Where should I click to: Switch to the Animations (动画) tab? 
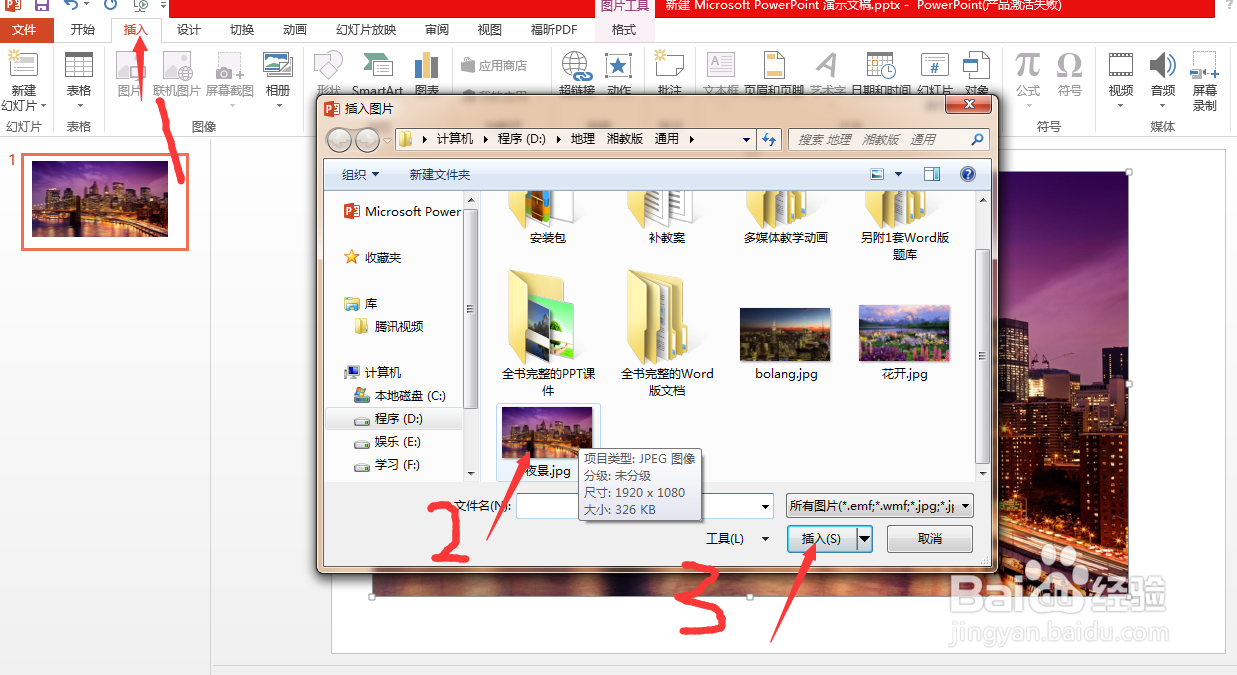tap(295, 30)
